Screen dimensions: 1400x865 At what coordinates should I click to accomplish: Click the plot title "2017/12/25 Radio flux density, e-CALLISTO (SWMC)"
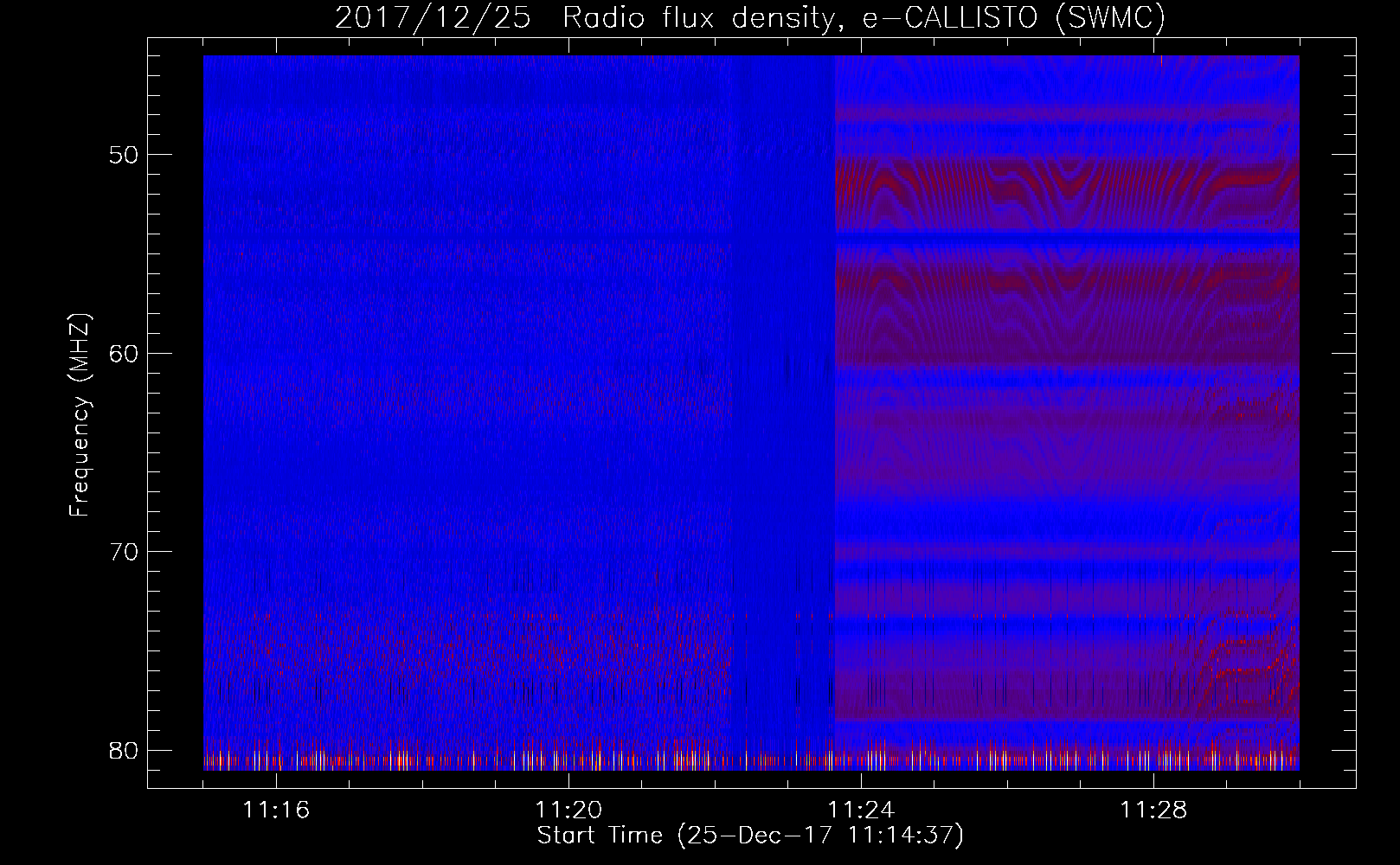pos(750,17)
